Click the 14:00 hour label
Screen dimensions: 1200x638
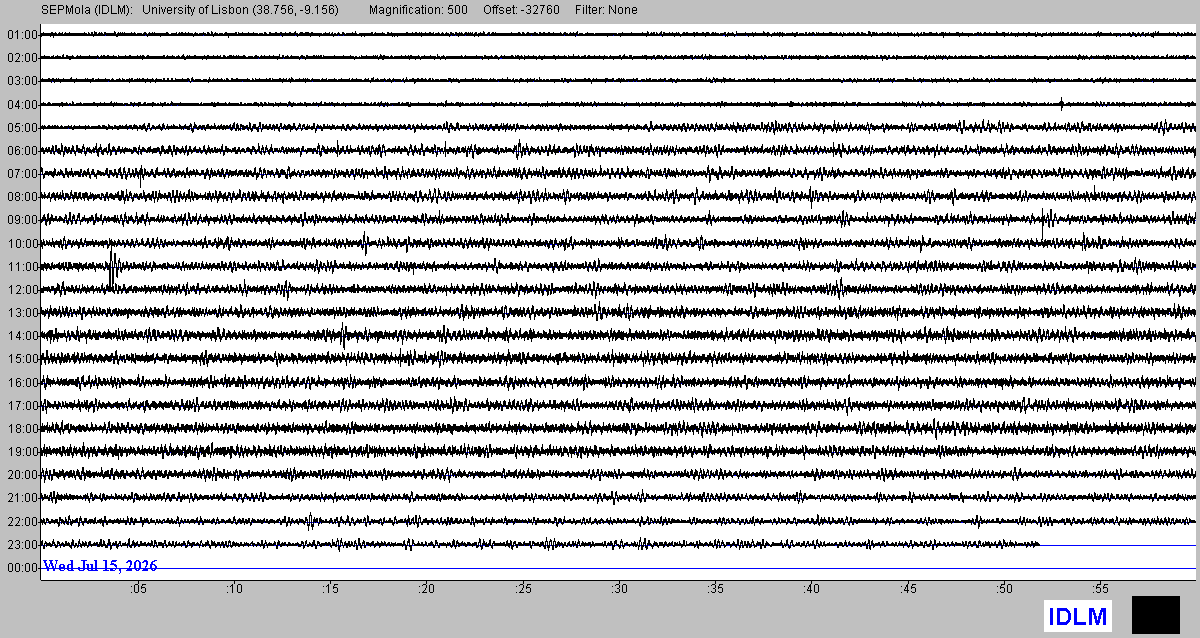pyautogui.click(x=22, y=336)
